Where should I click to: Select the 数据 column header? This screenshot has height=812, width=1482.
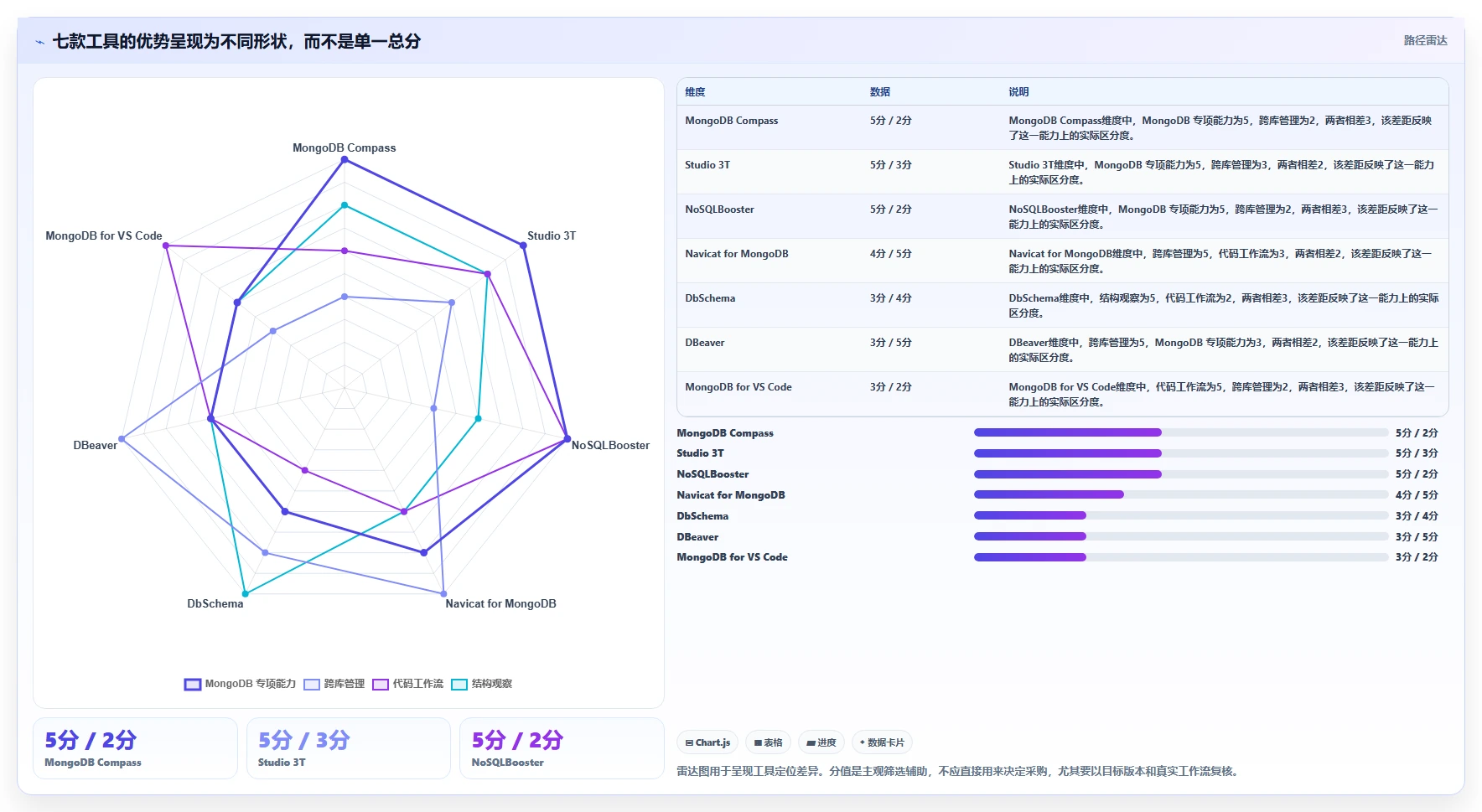(880, 92)
